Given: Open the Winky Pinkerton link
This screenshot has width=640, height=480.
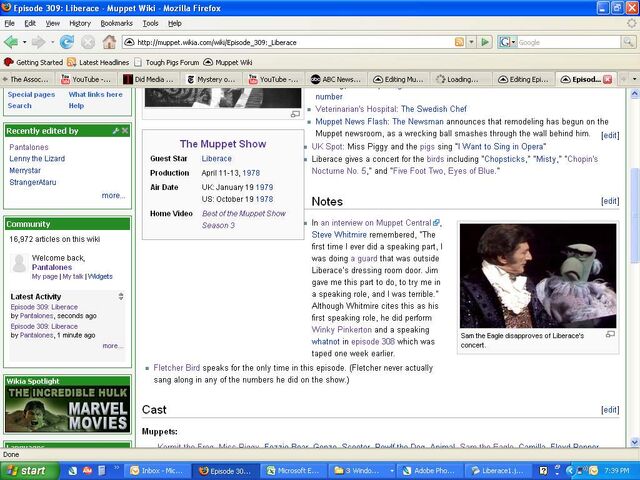Looking at the screenshot, I should tap(342, 330).
